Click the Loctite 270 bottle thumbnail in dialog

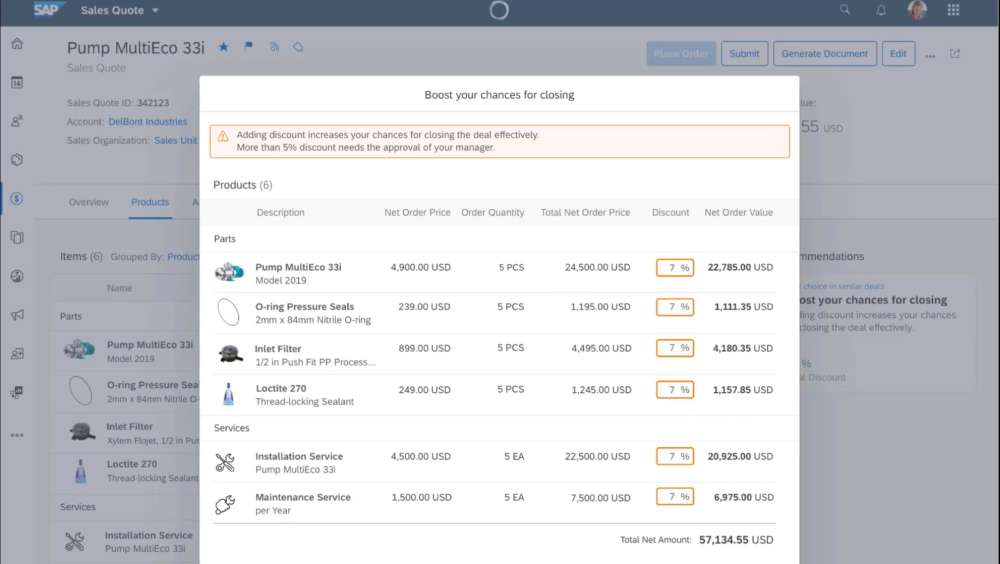(x=228, y=394)
